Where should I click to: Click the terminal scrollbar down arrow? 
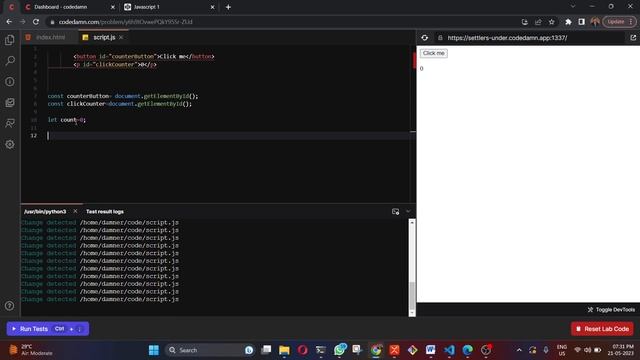point(412,313)
